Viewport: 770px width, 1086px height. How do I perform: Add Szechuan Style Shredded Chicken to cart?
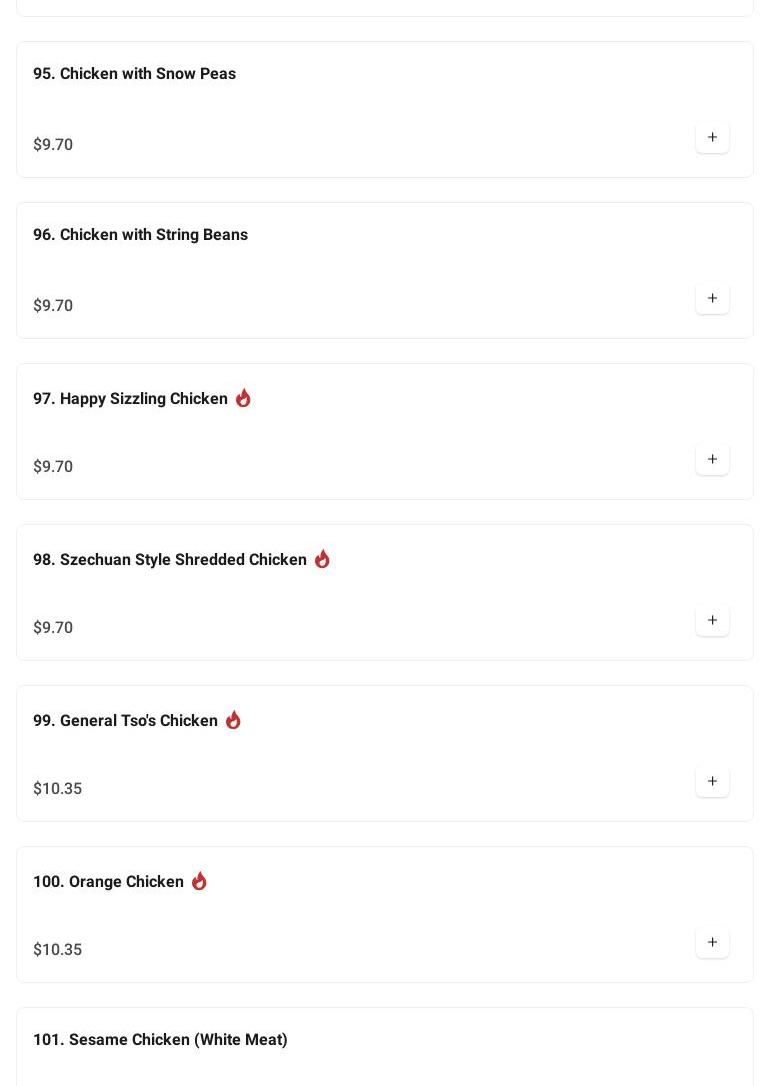click(712, 620)
